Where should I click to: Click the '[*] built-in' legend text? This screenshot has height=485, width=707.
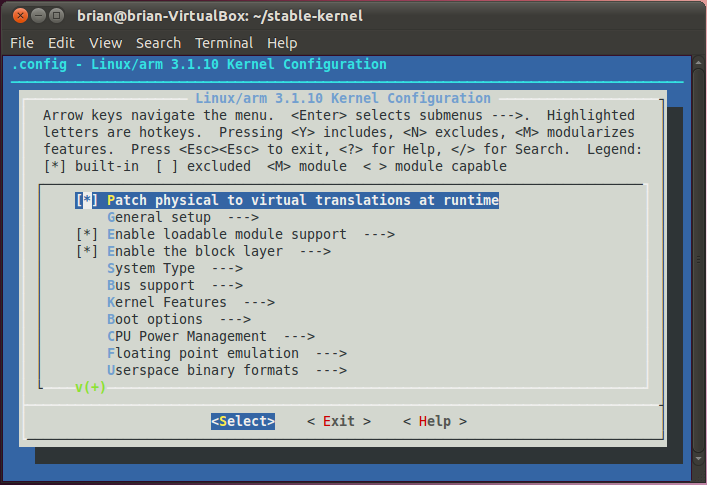coord(91,166)
